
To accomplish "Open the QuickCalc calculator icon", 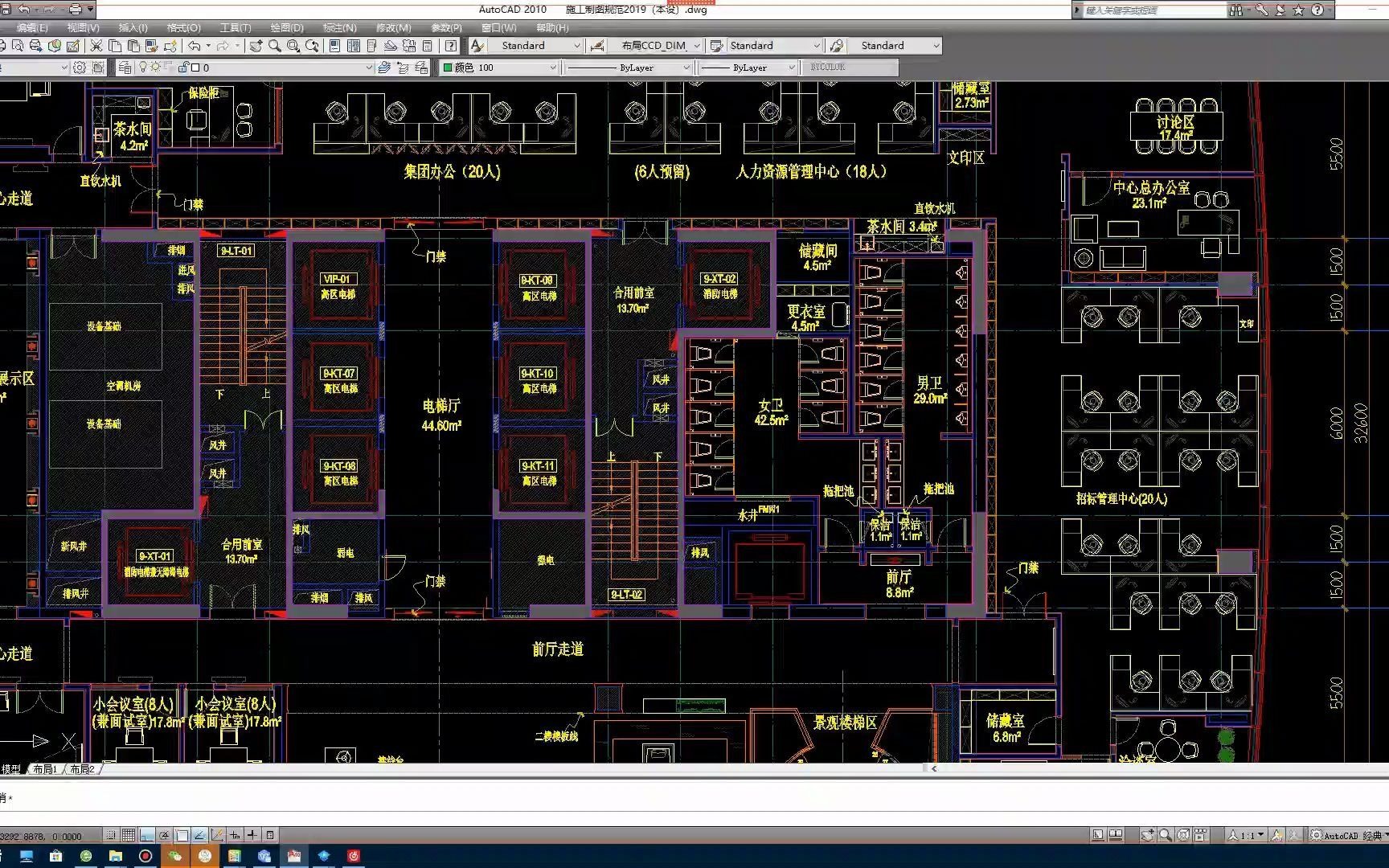I will 428,46.
